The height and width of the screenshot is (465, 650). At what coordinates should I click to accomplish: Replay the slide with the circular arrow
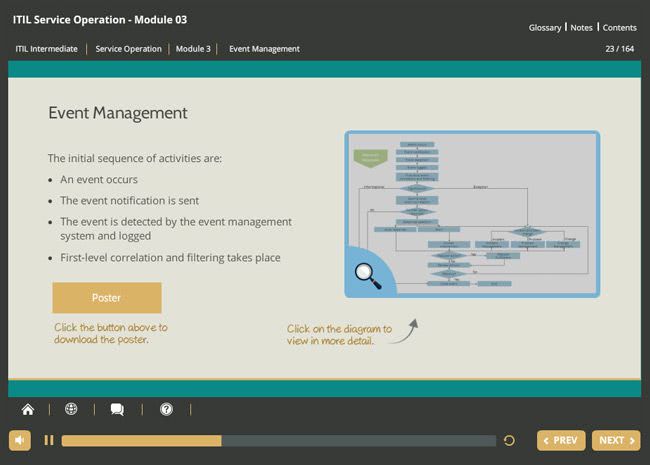point(509,441)
